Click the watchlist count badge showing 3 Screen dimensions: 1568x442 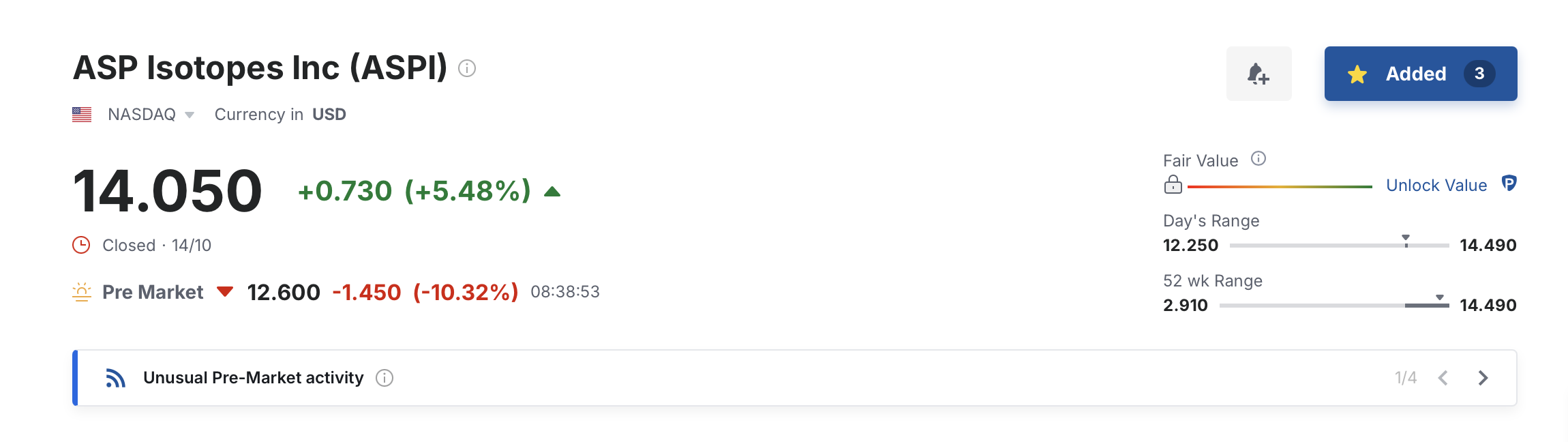[1479, 74]
